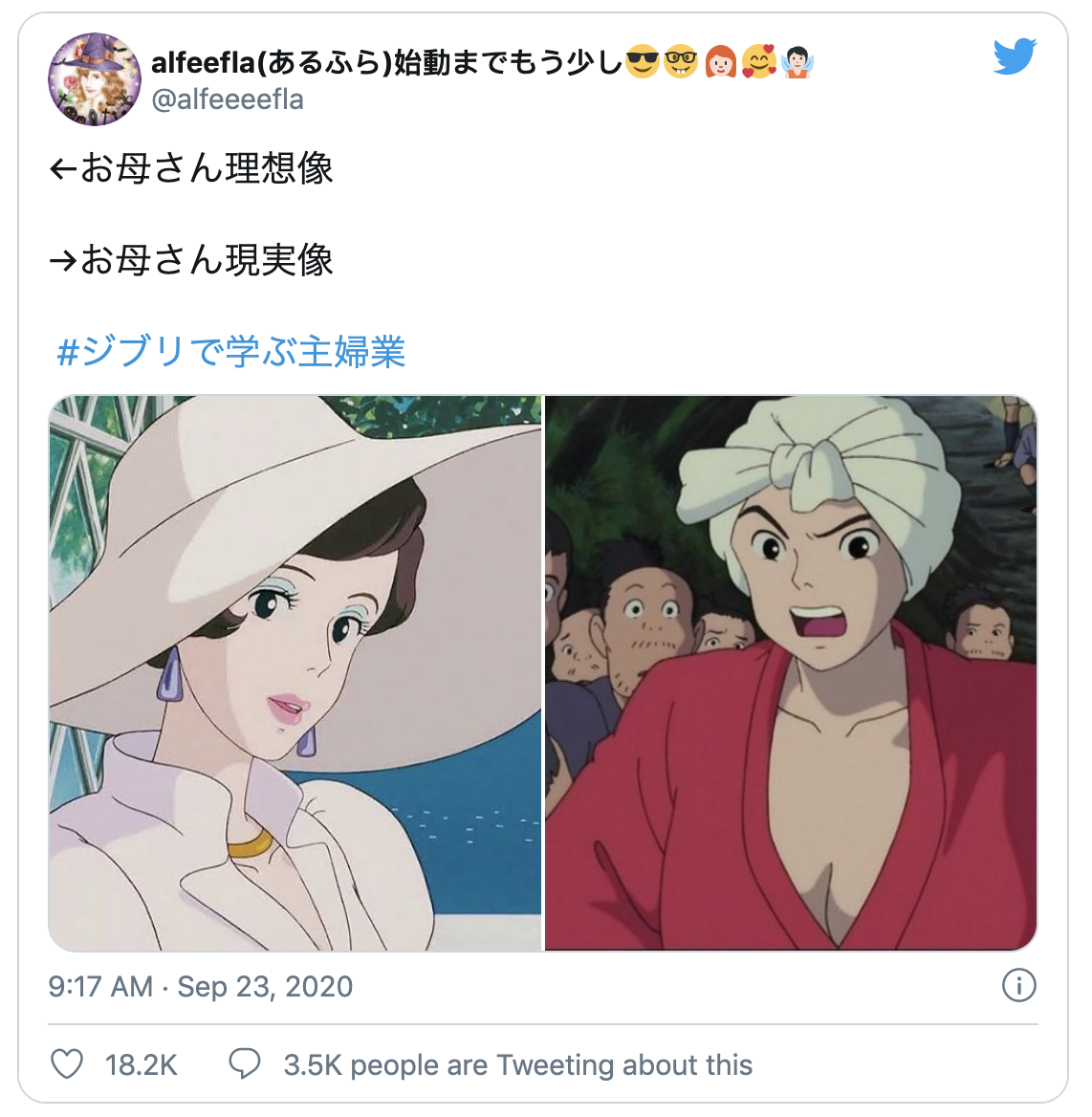Click the 18.2K likes count
Viewport: 1092px width, 1117px height.
[x=141, y=1065]
